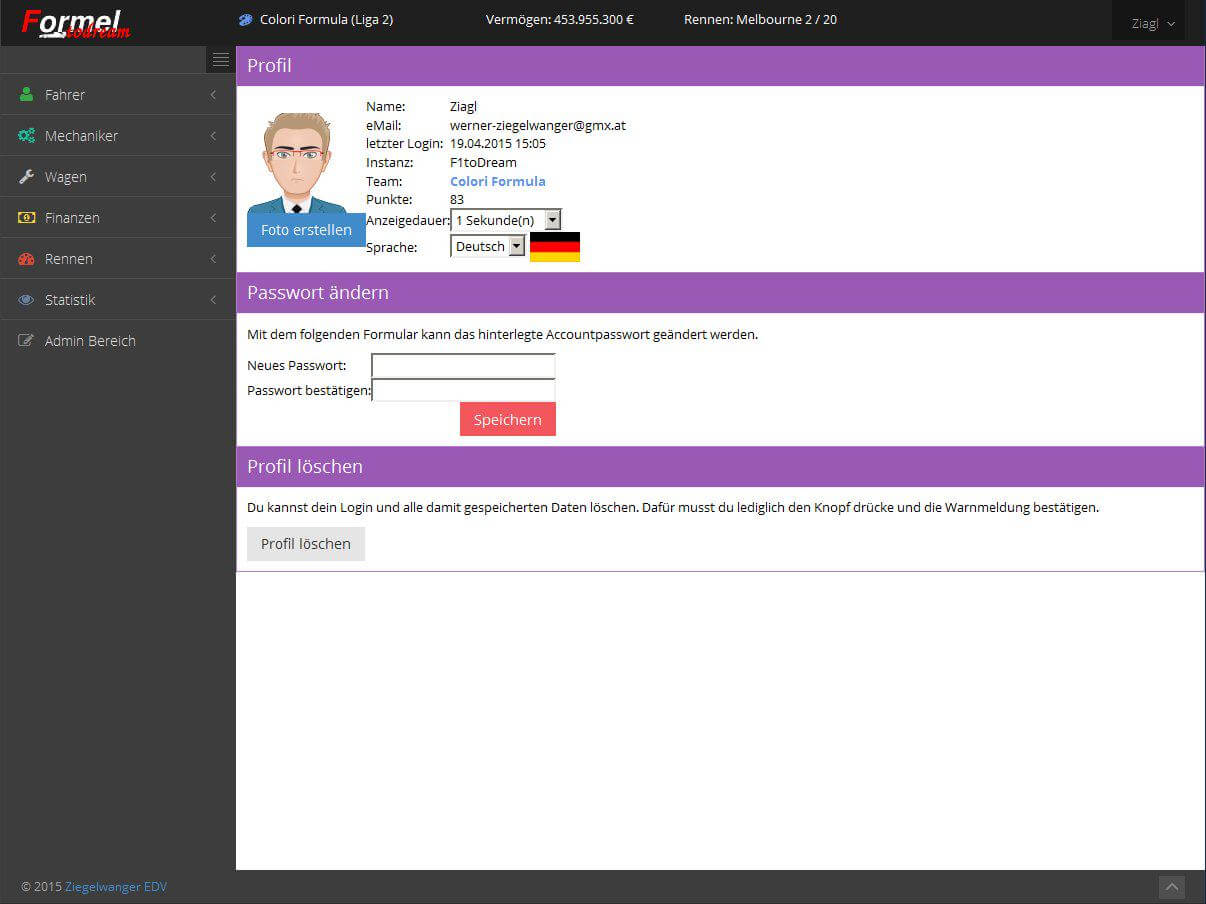Click the Mechaniker gears icon
1206x904 pixels.
click(x=27, y=136)
